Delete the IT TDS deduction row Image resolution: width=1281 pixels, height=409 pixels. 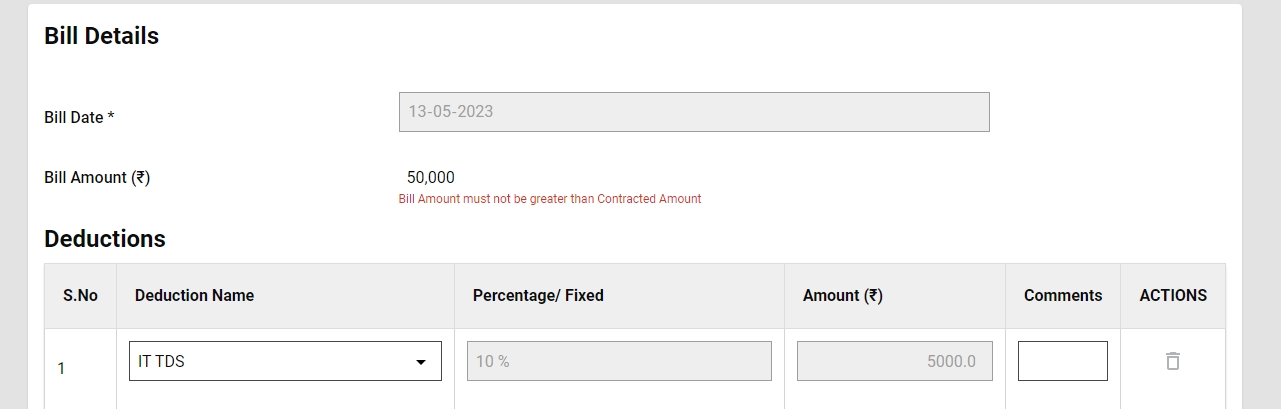click(x=1173, y=361)
